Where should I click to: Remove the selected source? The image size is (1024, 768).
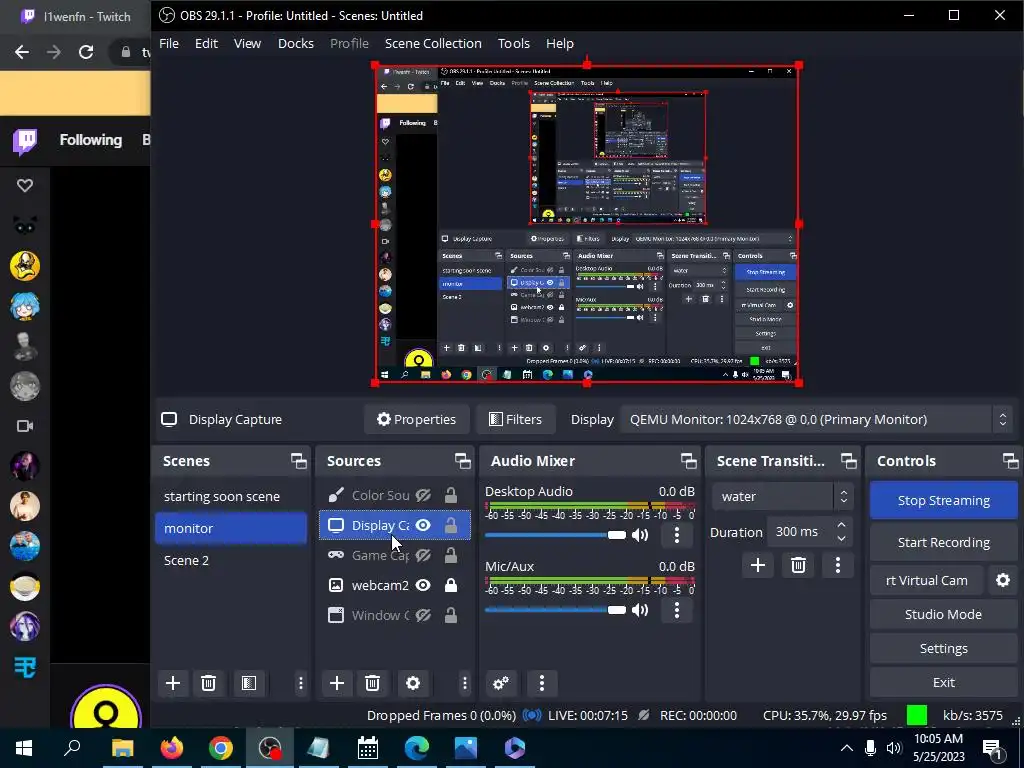tap(372, 683)
